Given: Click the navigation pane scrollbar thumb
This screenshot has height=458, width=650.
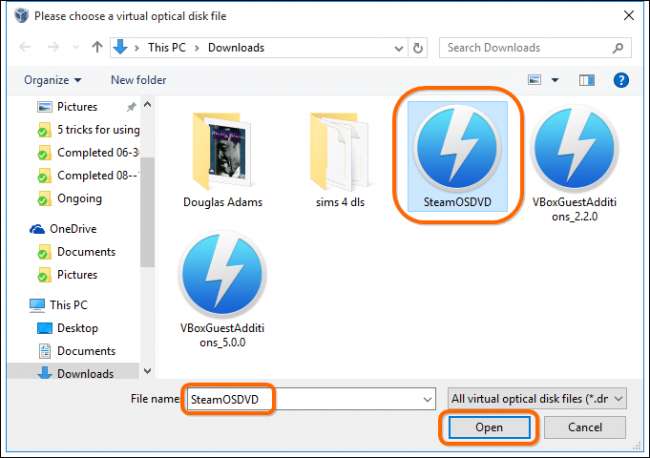Looking at the screenshot, I should tap(147, 212).
